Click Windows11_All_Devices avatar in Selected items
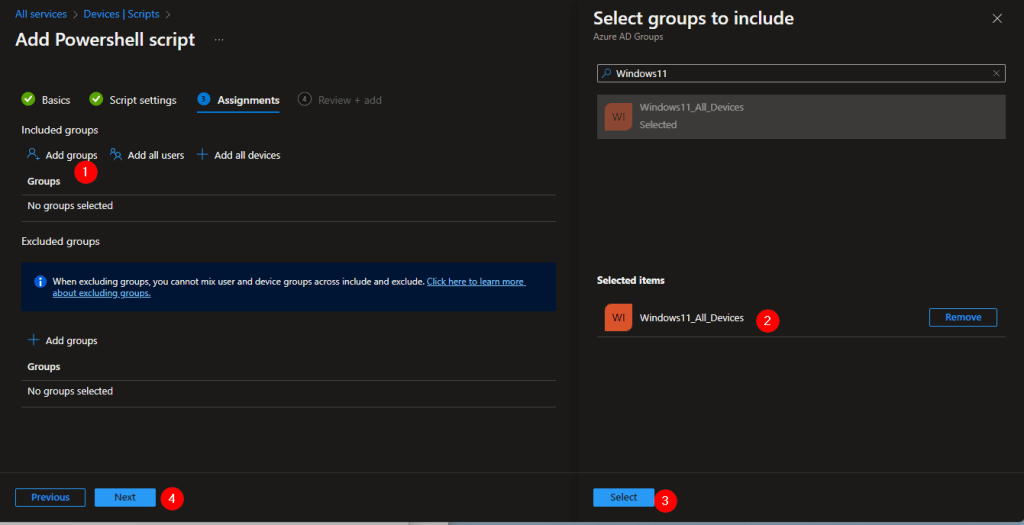This screenshot has width=1024, height=525. (618, 318)
